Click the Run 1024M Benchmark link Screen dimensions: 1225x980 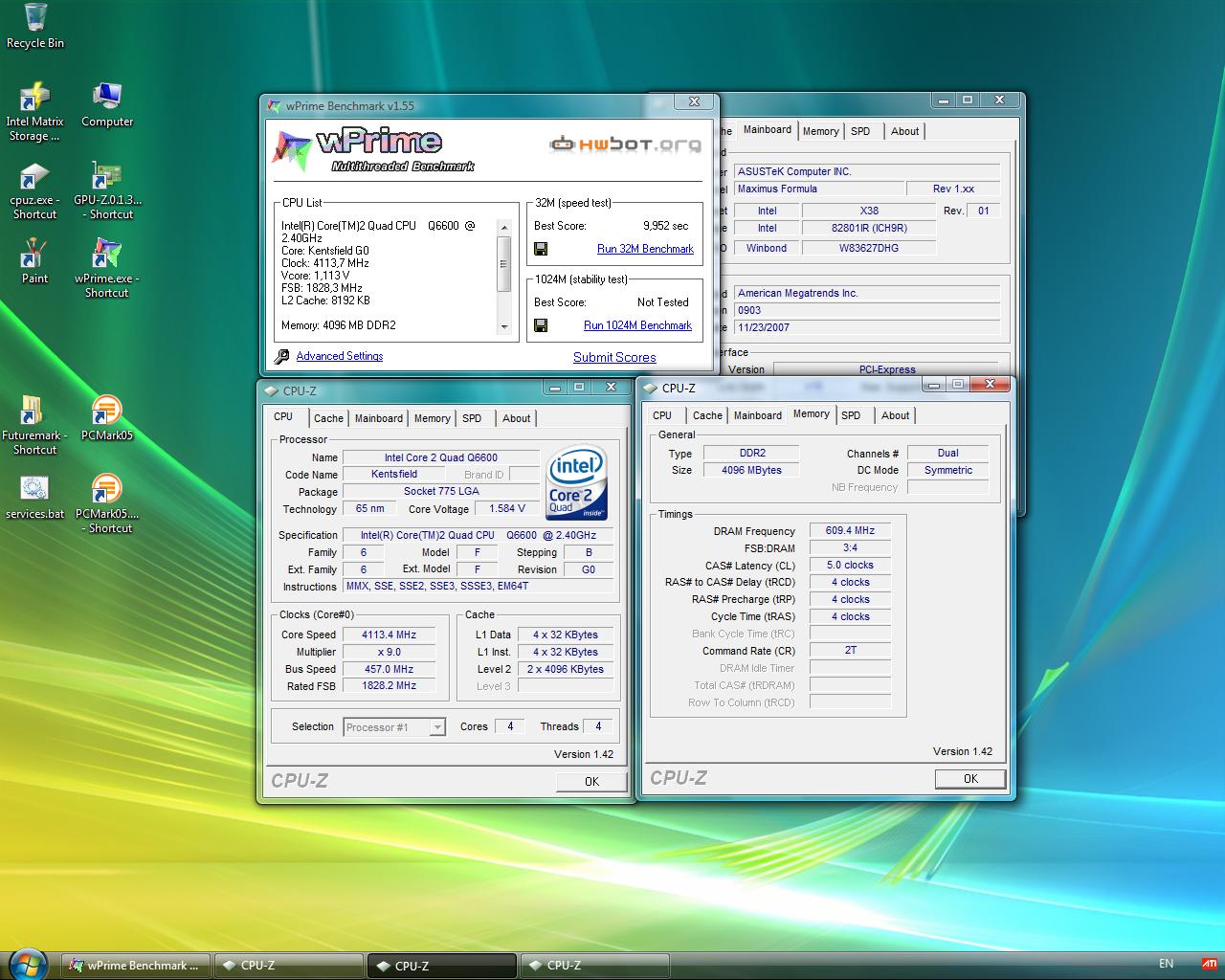637,325
